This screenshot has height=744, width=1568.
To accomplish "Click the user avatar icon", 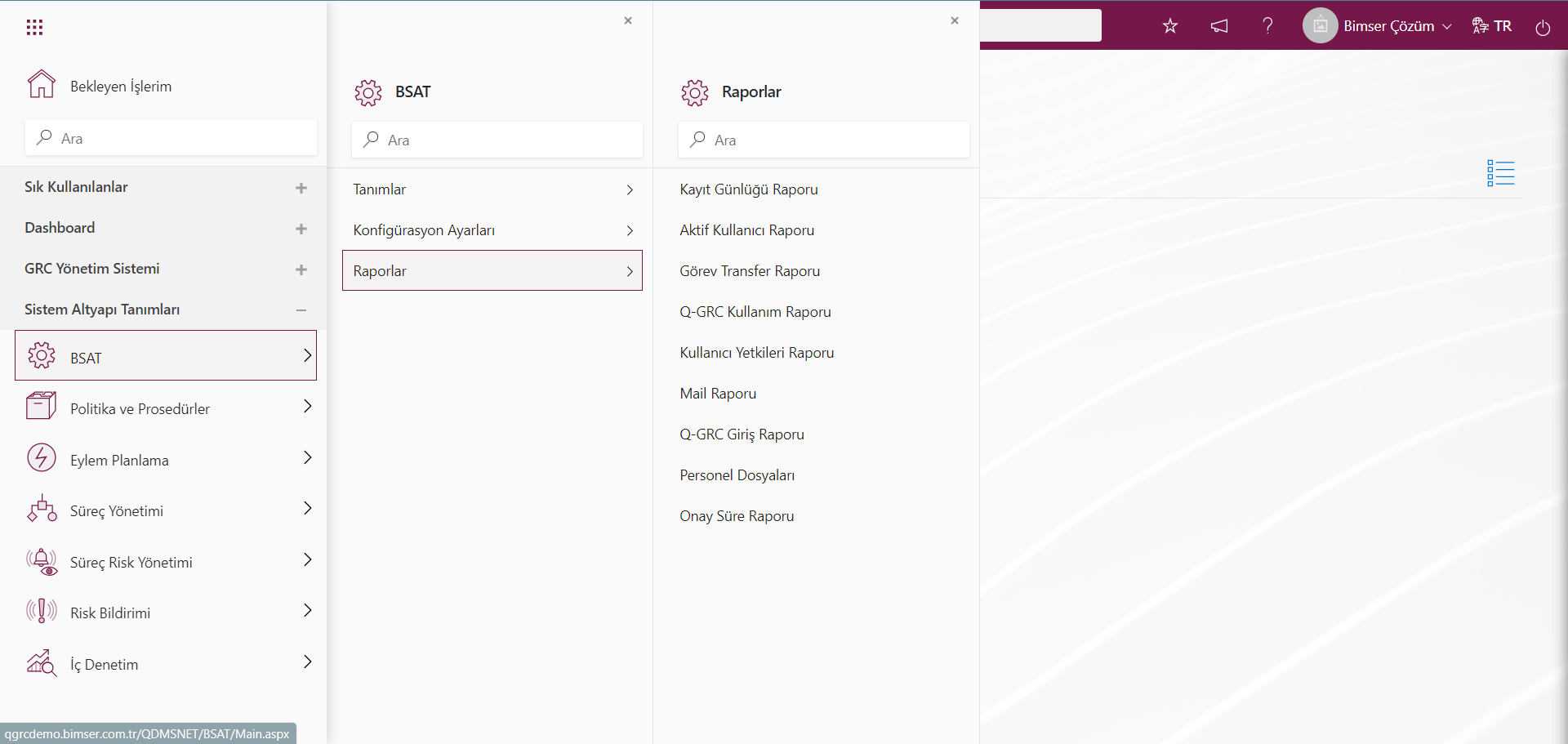I will click(1320, 25).
